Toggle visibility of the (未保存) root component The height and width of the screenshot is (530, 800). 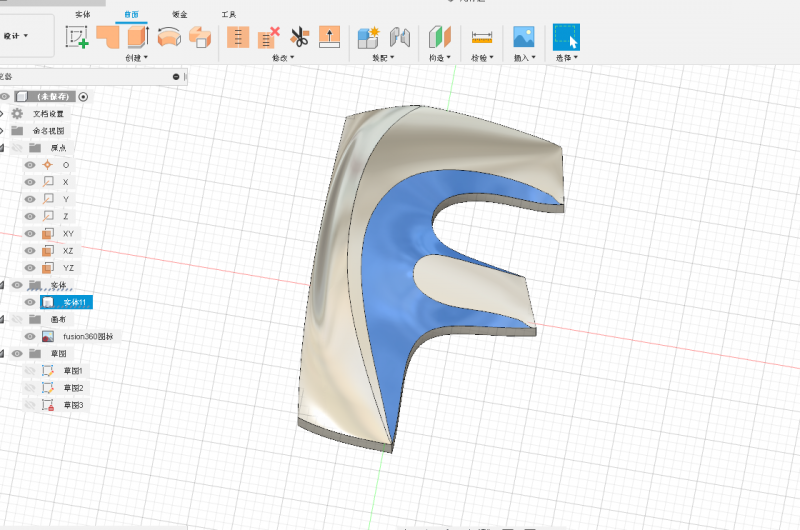click(x=5, y=96)
